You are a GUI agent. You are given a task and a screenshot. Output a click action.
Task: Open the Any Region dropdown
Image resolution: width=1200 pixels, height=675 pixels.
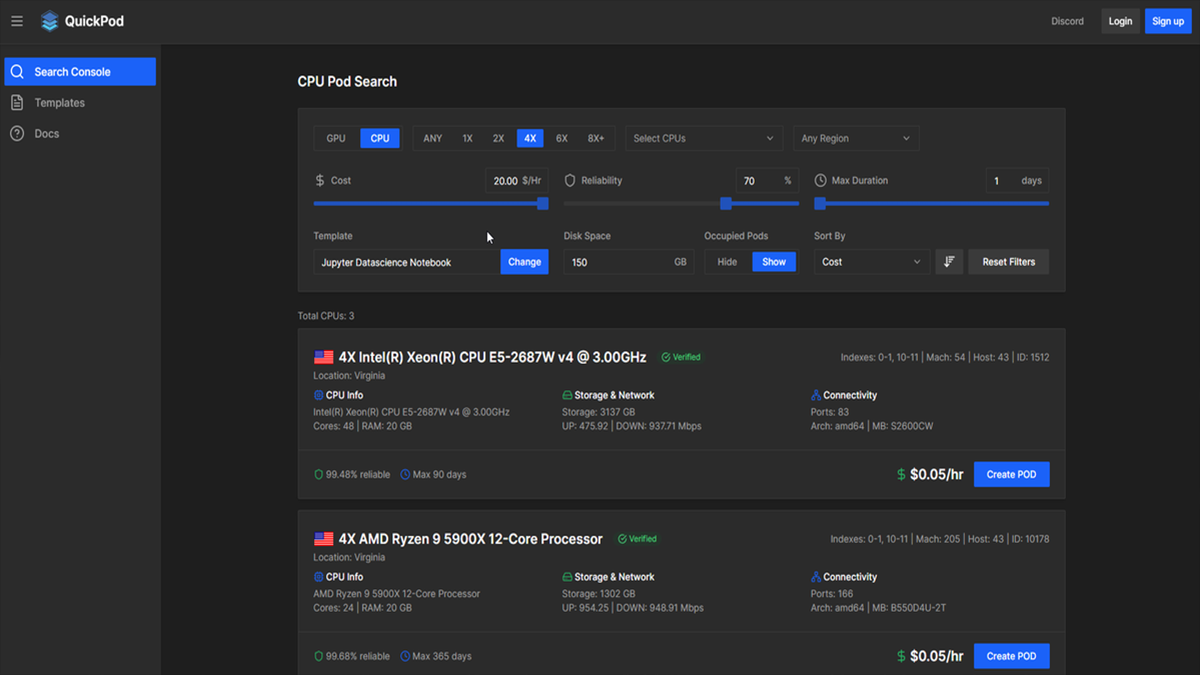coord(856,138)
